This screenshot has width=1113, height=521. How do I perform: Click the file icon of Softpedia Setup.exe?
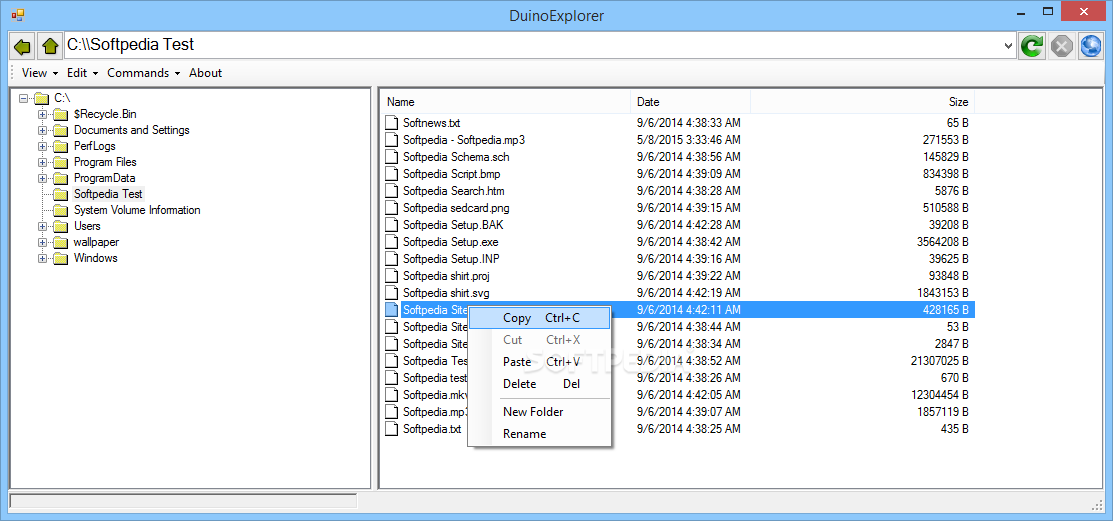(x=392, y=242)
